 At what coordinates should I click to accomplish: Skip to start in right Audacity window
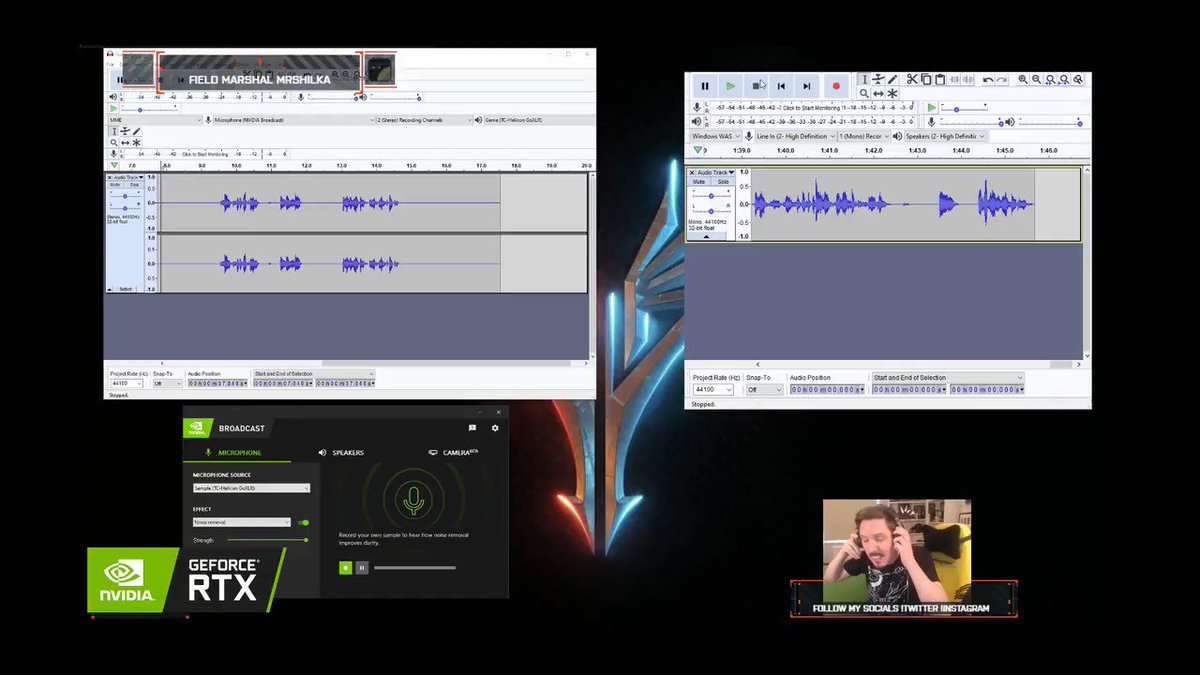point(782,87)
